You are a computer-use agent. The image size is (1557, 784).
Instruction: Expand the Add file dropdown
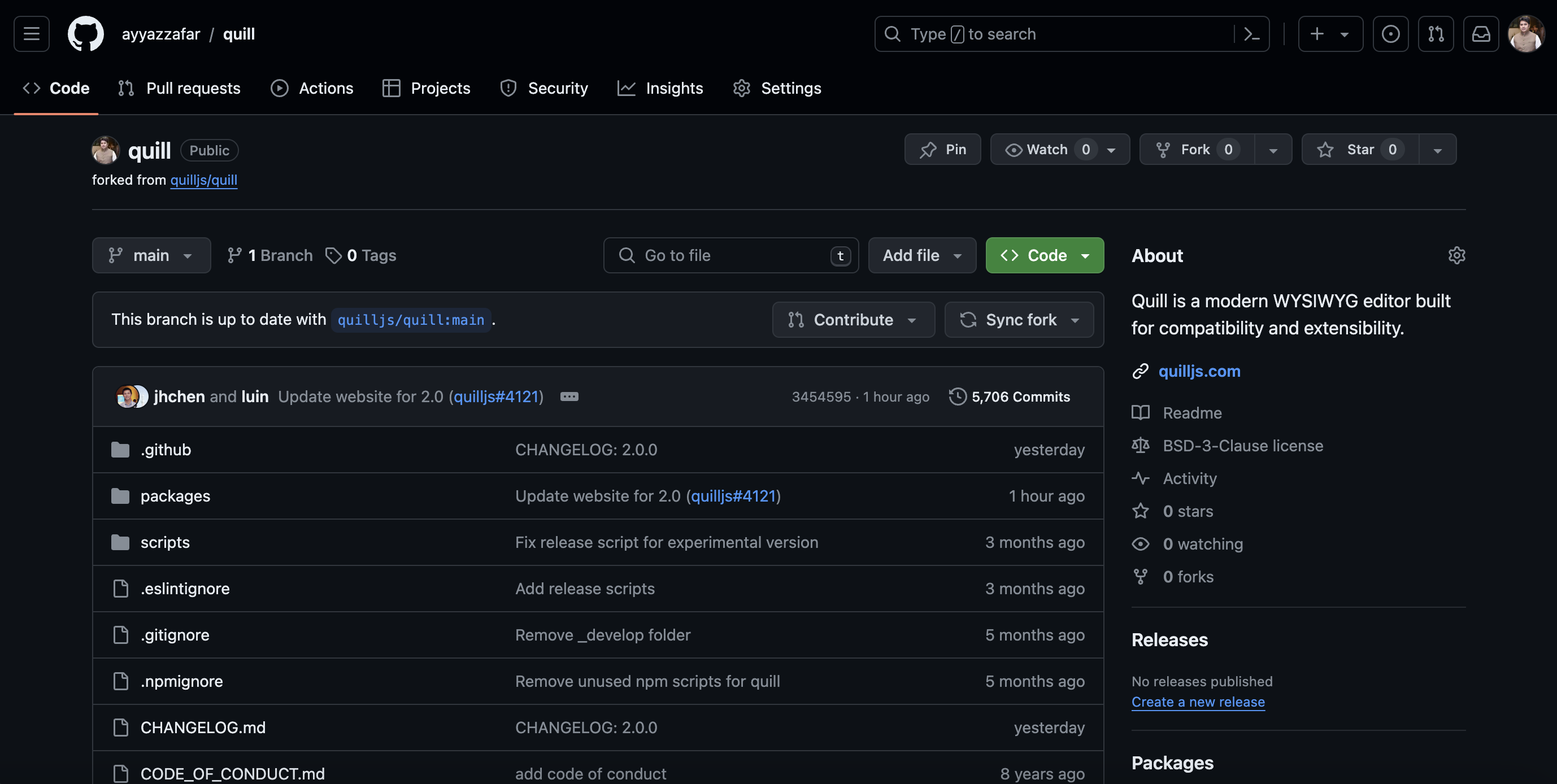pos(922,256)
